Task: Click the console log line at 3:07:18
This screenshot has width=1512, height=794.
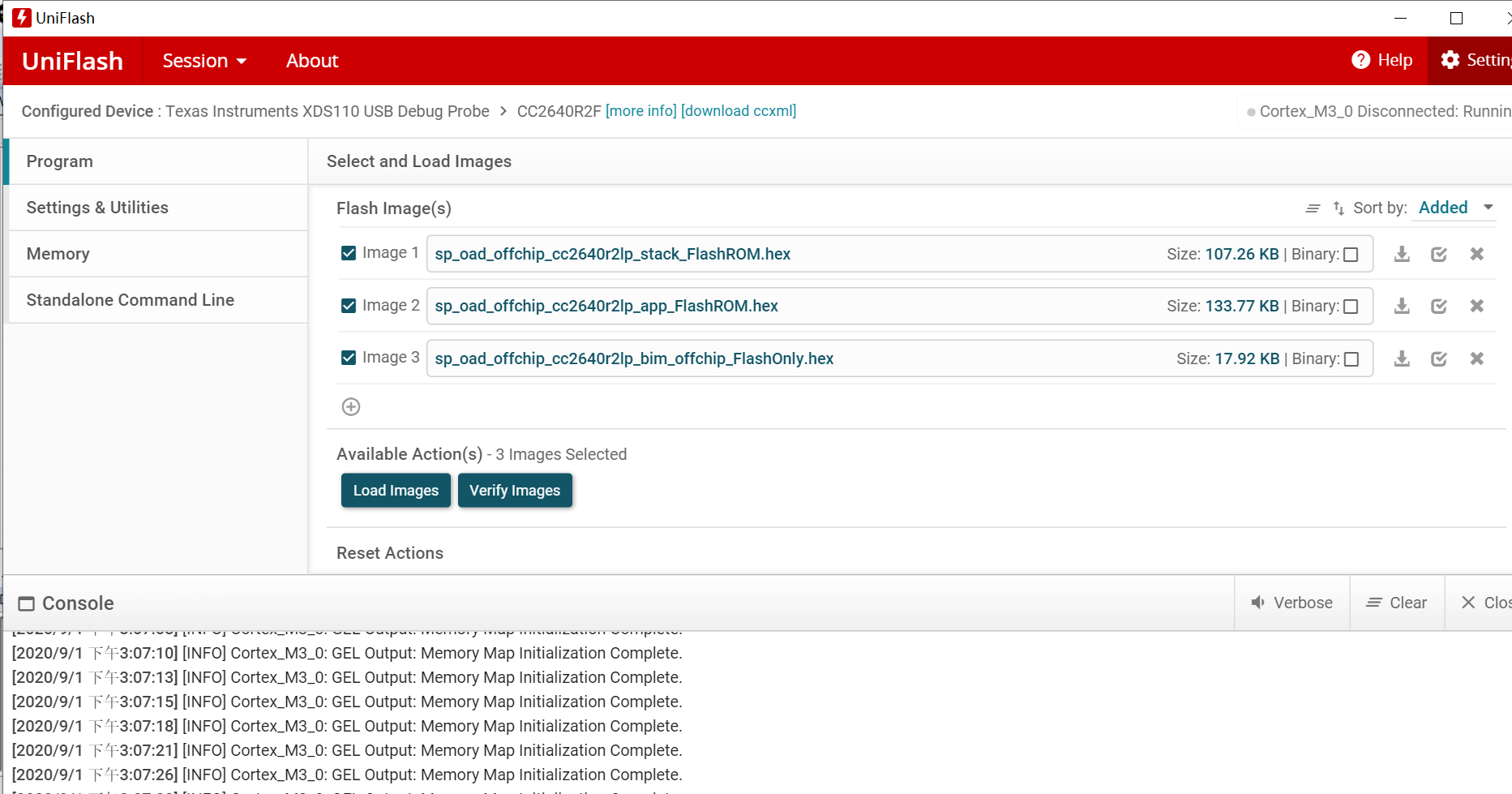Action: click(x=347, y=726)
